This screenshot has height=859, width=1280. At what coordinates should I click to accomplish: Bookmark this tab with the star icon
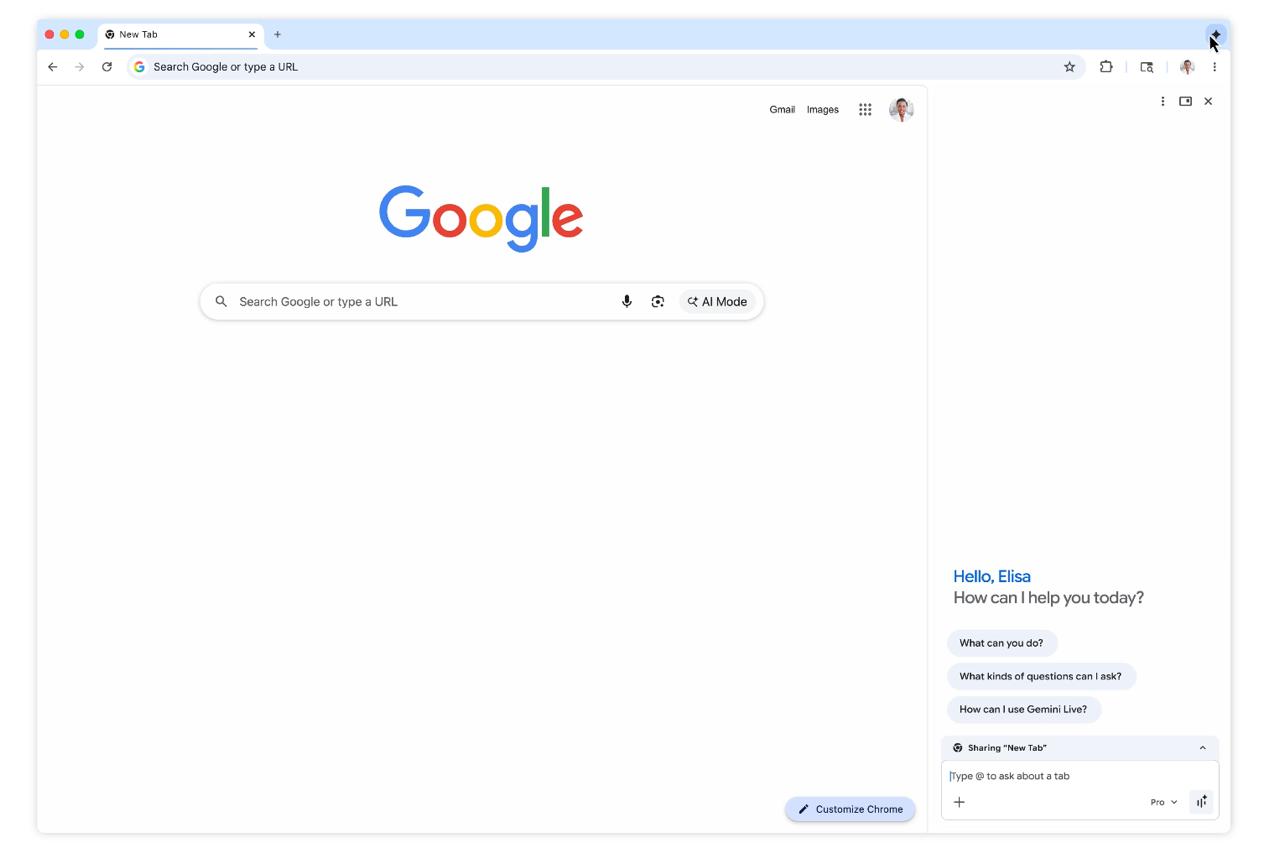tap(1069, 67)
